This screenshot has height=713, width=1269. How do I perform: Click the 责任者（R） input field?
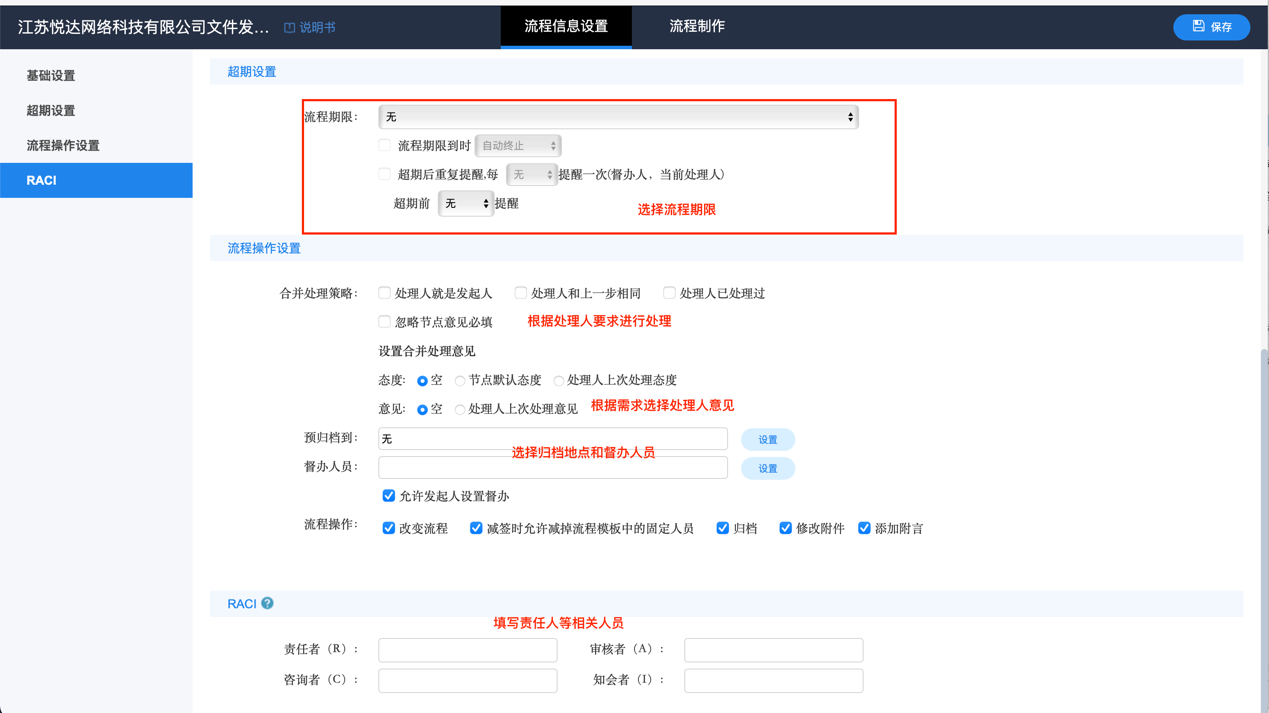pyautogui.click(x=467, y=649)
